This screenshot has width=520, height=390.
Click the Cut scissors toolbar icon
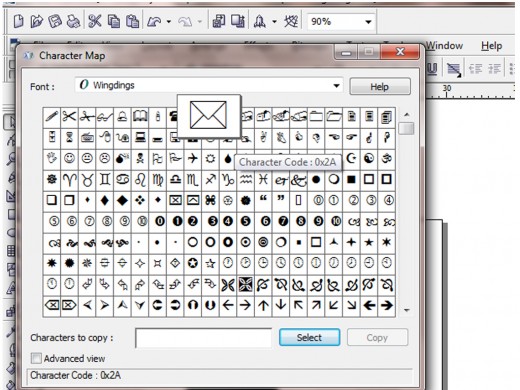click(x=95, y=22)
